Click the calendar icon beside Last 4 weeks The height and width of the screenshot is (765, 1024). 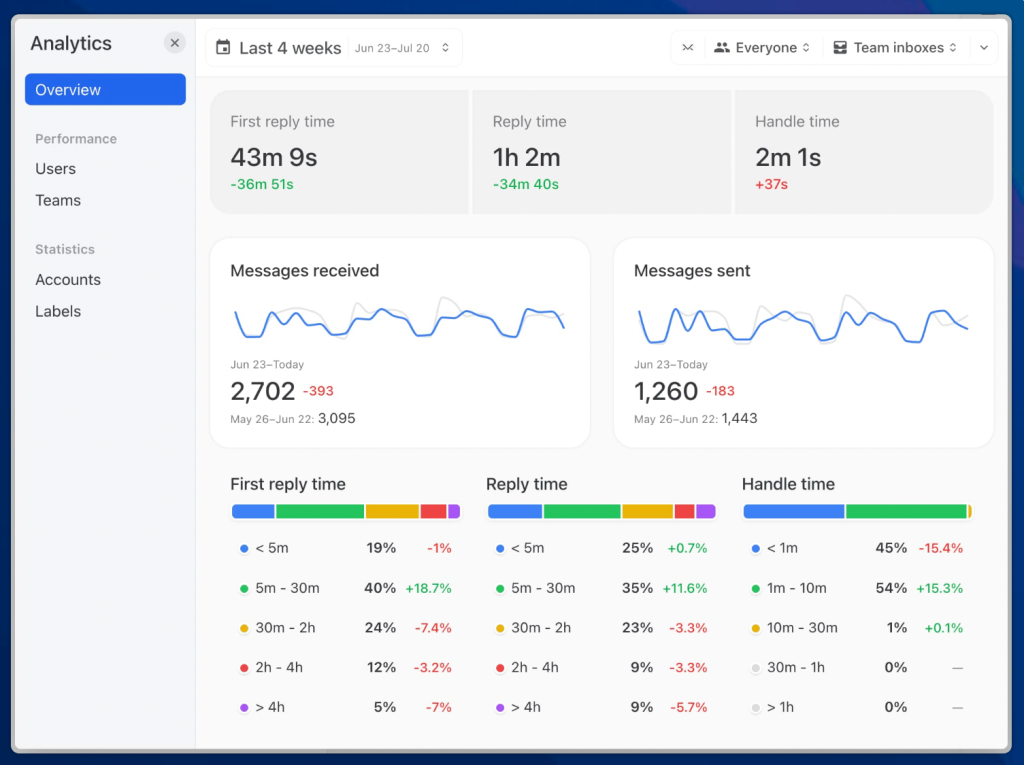click(223, 47)
